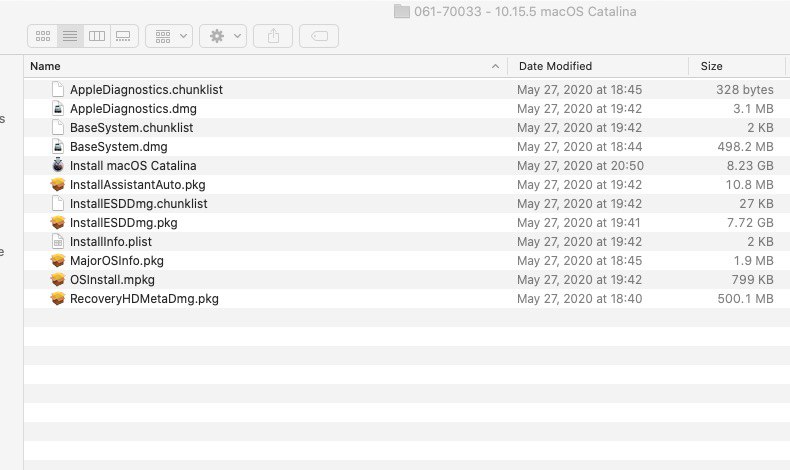Click the 8.23 GB size value
The height and width of the screenshot is (470, 790).
tap(750, 166)
